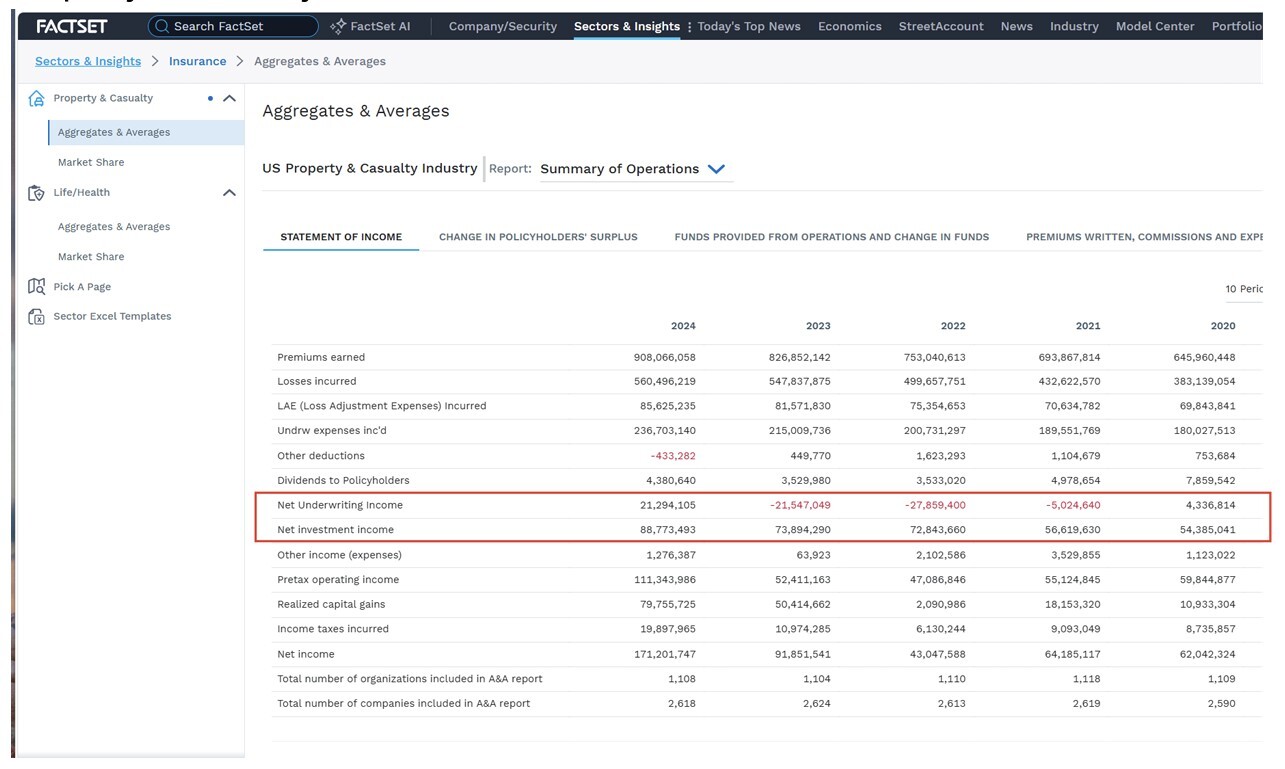Open the Summary of Operations report dropdown
The height and width of the screenshot is (769, 1285).
click(x=632, y=169)
